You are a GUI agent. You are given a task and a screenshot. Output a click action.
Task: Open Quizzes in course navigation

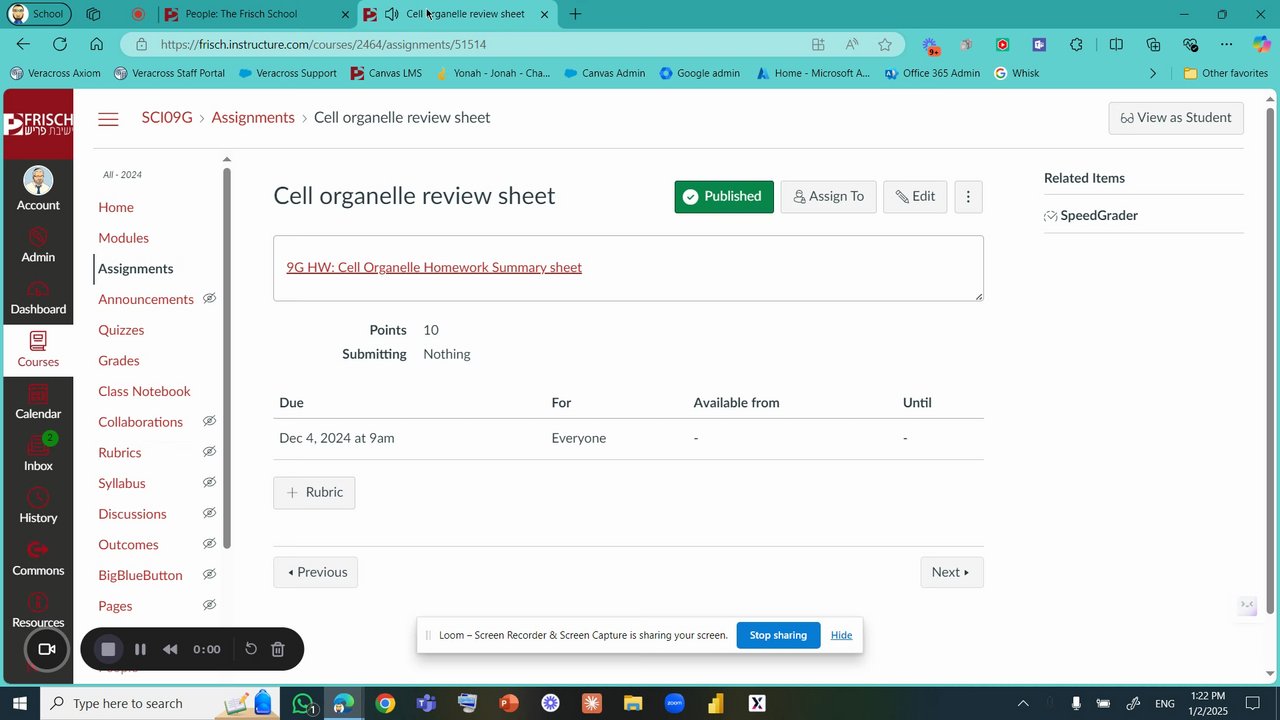(121, 330)
